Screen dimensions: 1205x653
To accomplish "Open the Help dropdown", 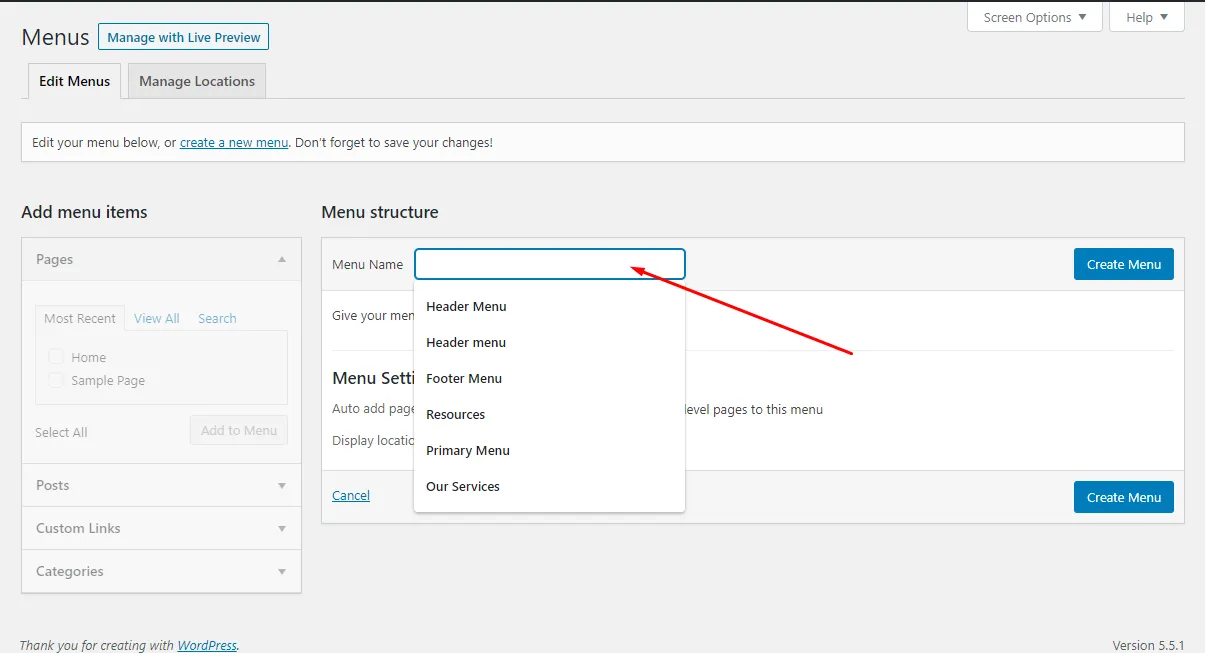I will pos(1147,17).
